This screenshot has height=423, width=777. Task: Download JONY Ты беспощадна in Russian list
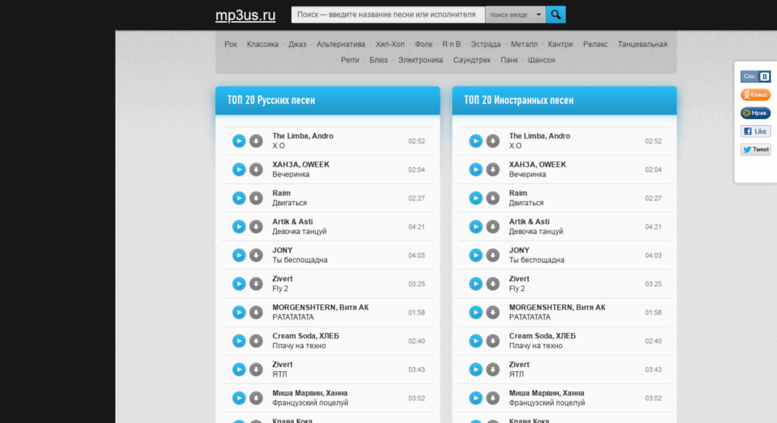[256, 256]
